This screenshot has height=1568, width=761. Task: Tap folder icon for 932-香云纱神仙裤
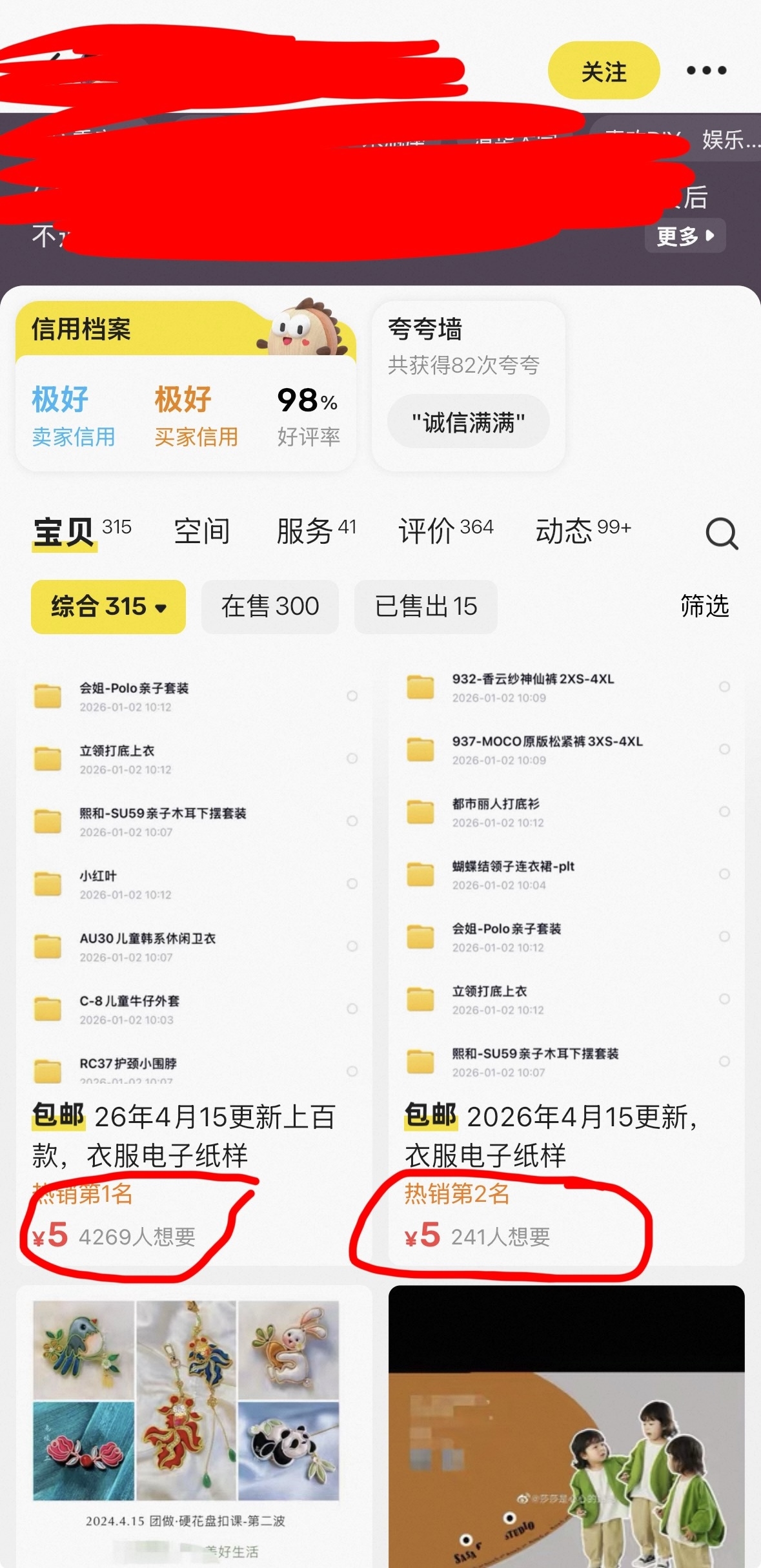[420, 687]
